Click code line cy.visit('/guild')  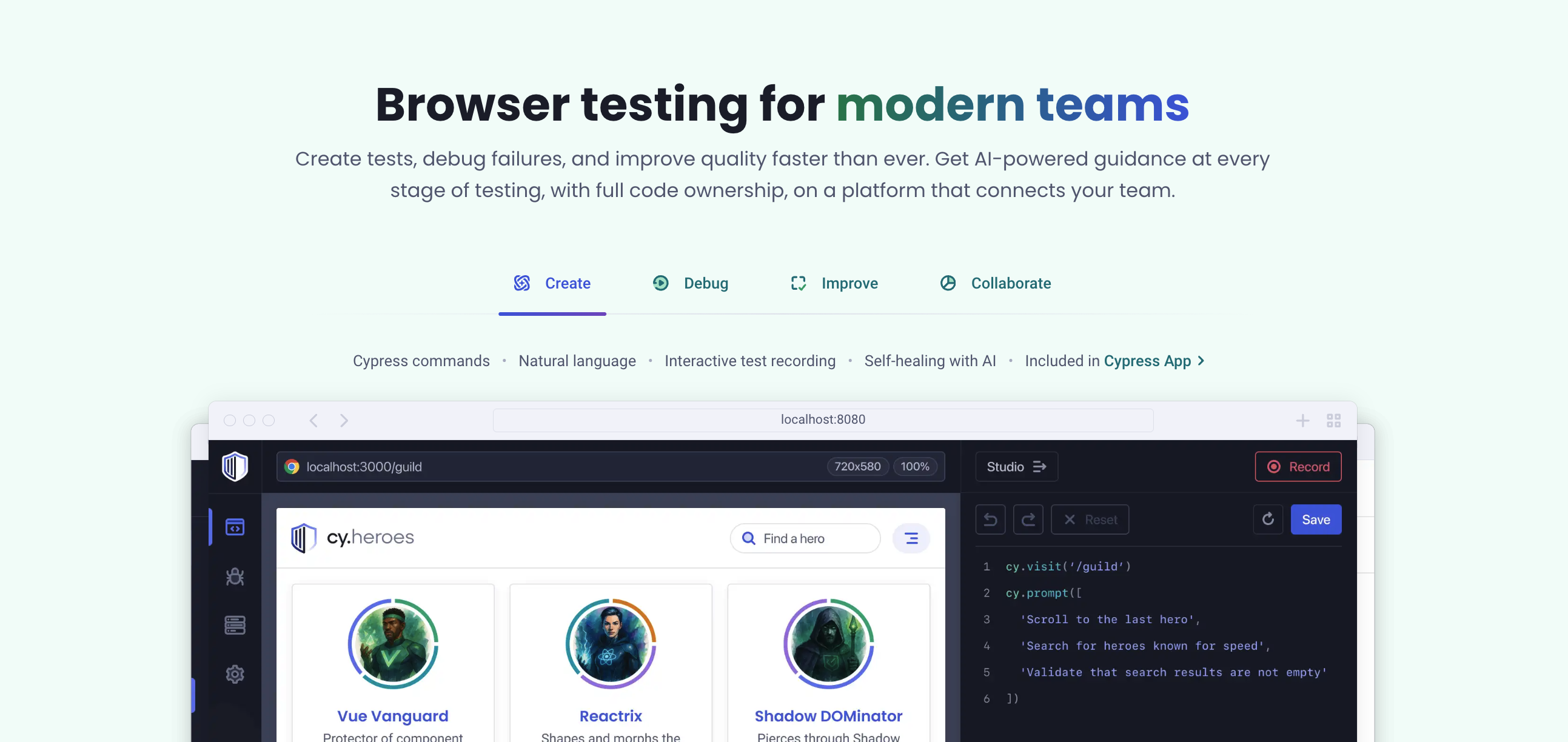[x=1068, y=567]
